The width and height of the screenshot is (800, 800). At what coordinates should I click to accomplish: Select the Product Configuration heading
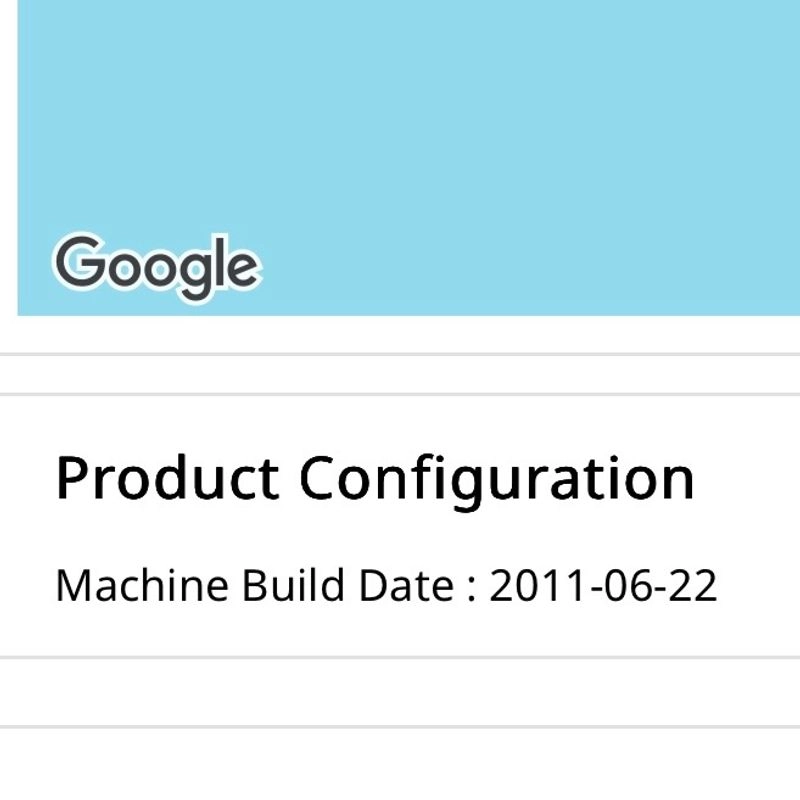(375, 480)
